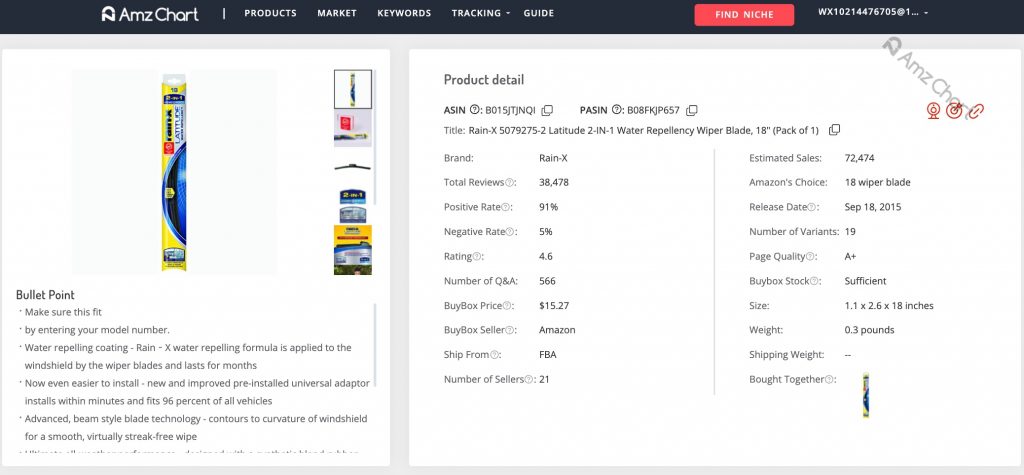
Task: Click the Bullet Point heading
Action: [45, 295]
